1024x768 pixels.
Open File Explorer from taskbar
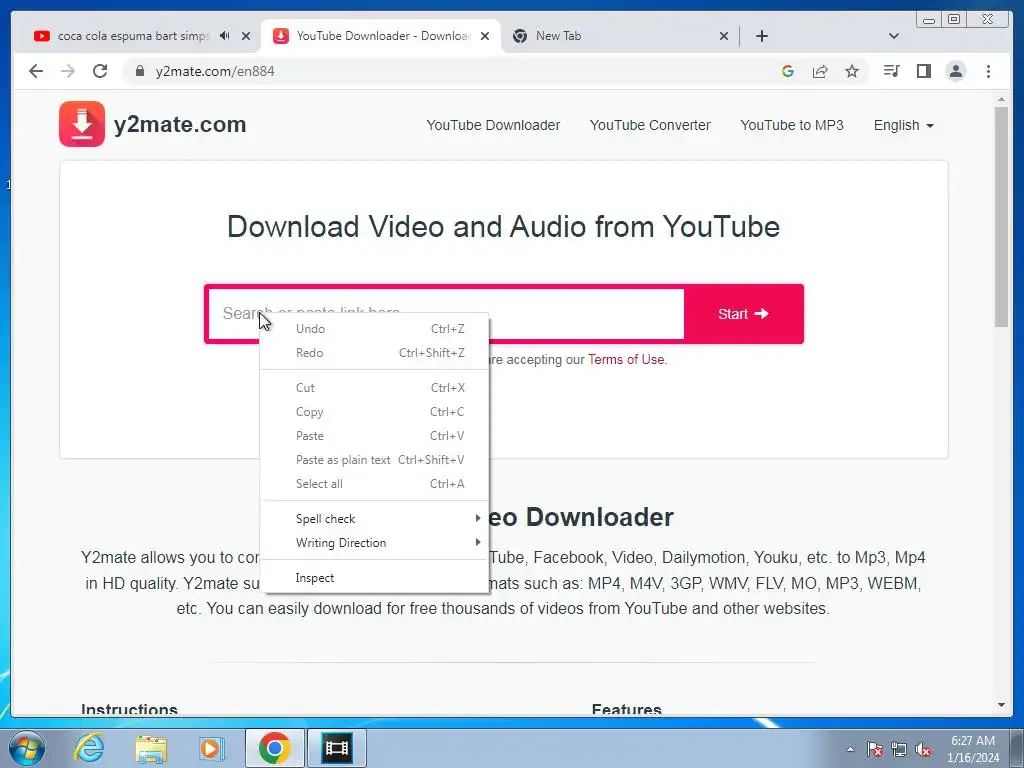point(151,748)
